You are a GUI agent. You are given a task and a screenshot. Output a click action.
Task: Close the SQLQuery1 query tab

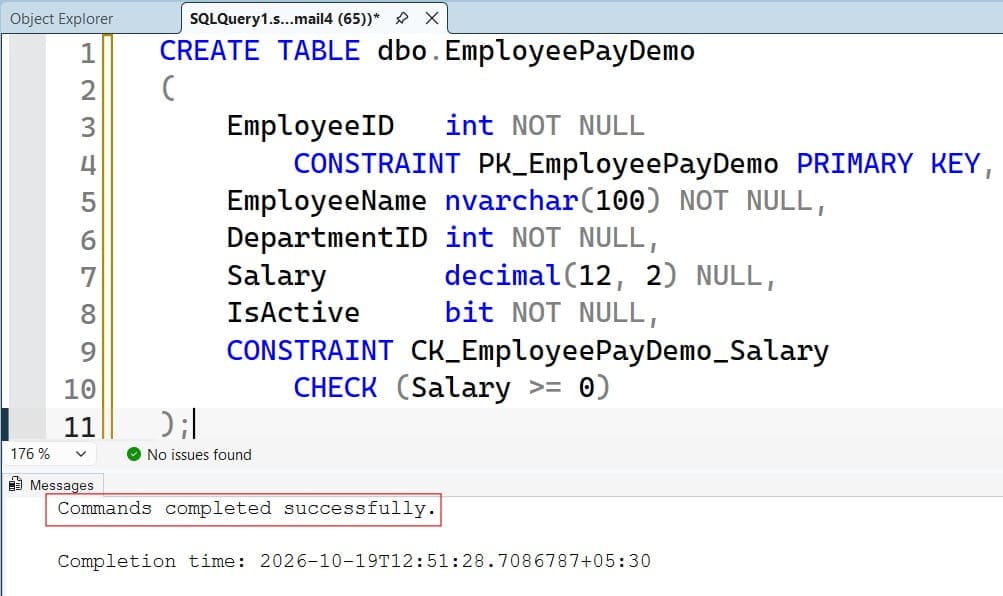432,18
